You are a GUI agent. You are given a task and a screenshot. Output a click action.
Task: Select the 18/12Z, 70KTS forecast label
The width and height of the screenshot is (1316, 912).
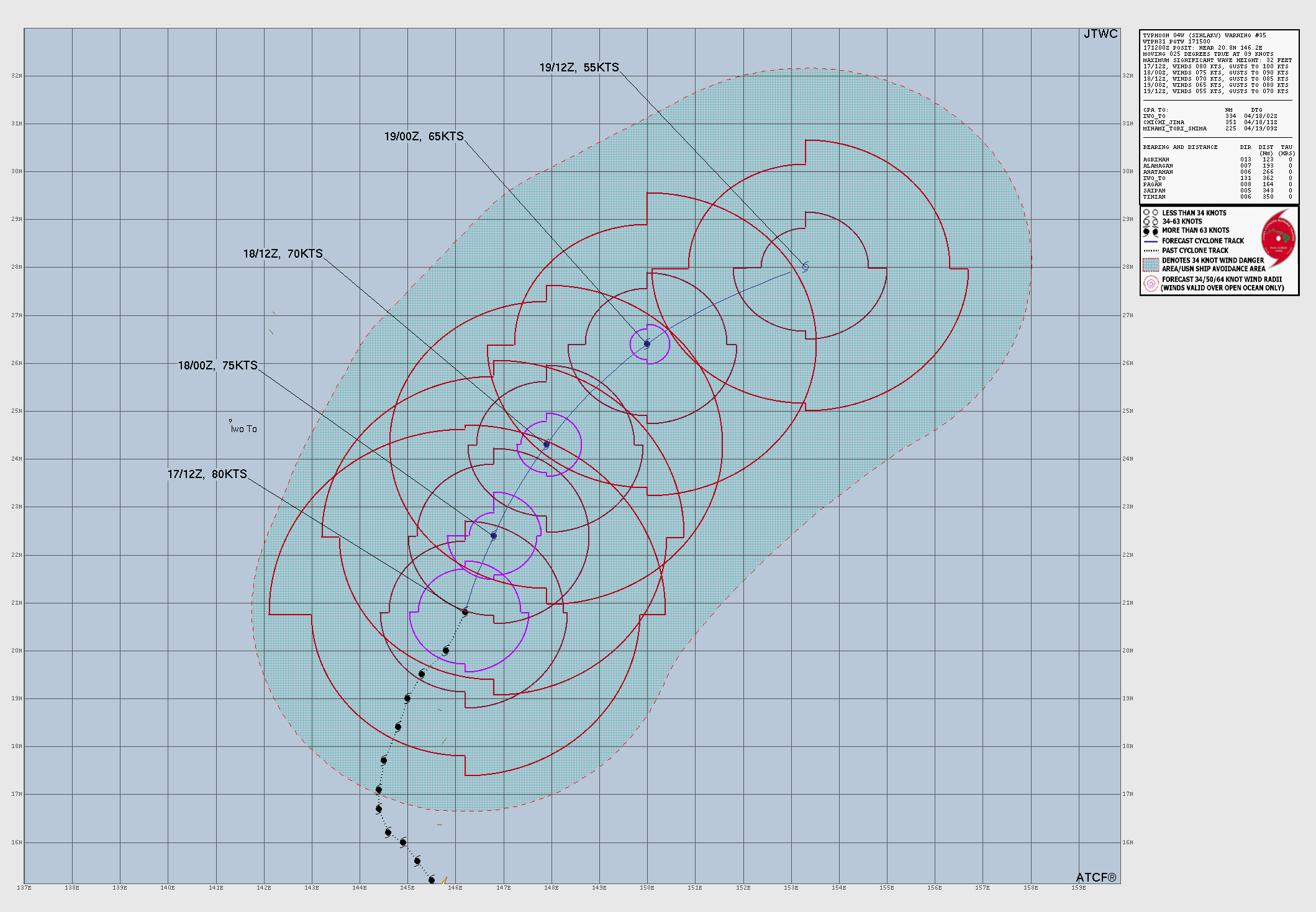[x=283, y=254]
